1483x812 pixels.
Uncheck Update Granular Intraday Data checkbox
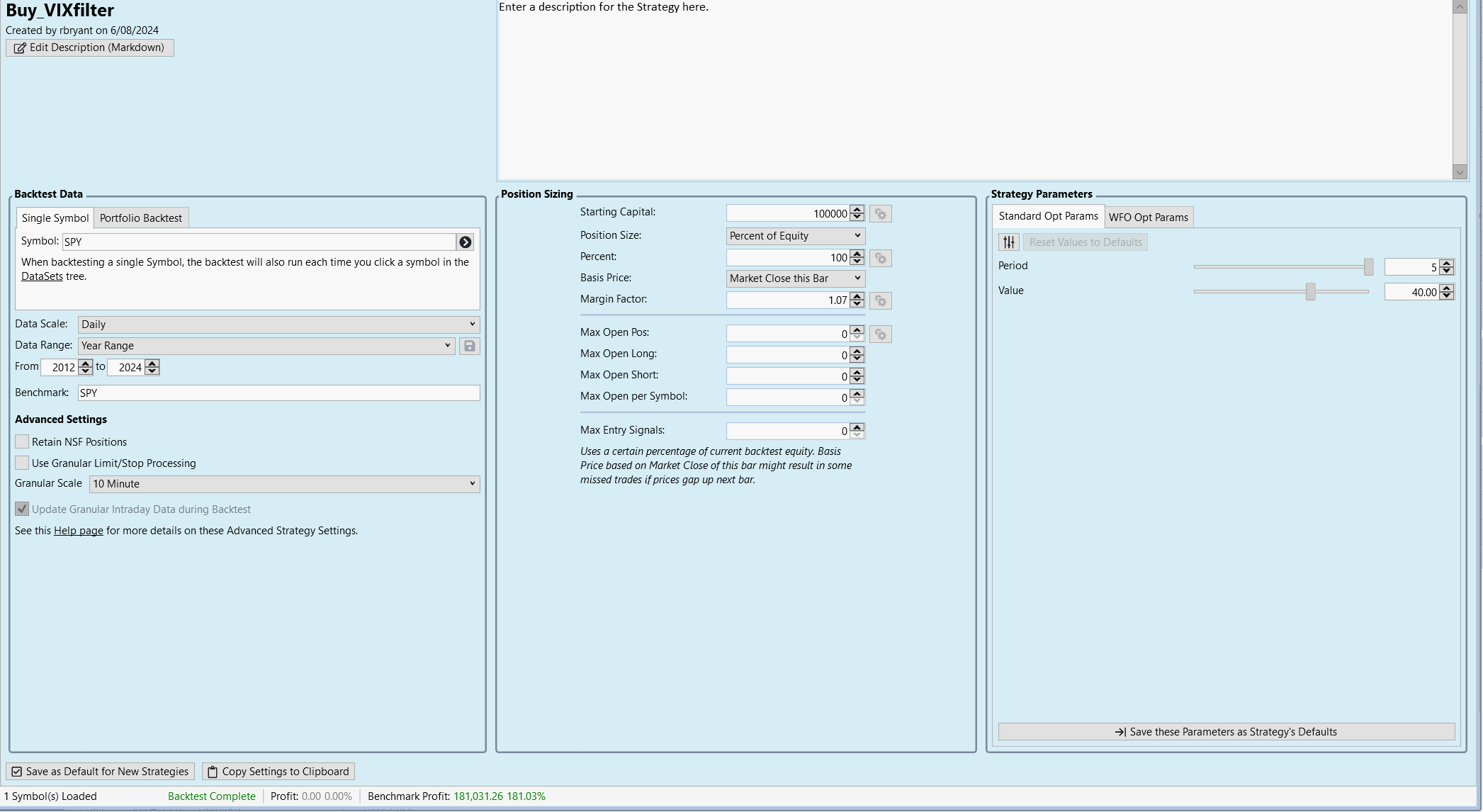pyautogui.click(x=22, y=509)
